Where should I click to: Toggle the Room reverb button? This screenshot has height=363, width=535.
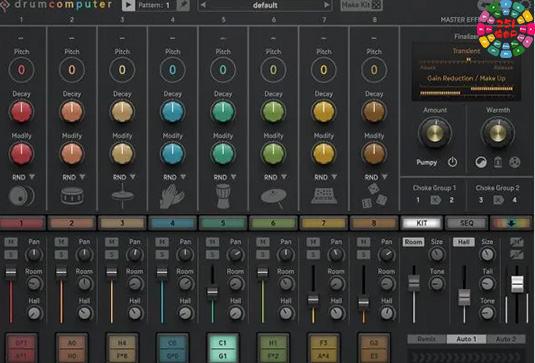pyautogui.click(x=414, y=242)
